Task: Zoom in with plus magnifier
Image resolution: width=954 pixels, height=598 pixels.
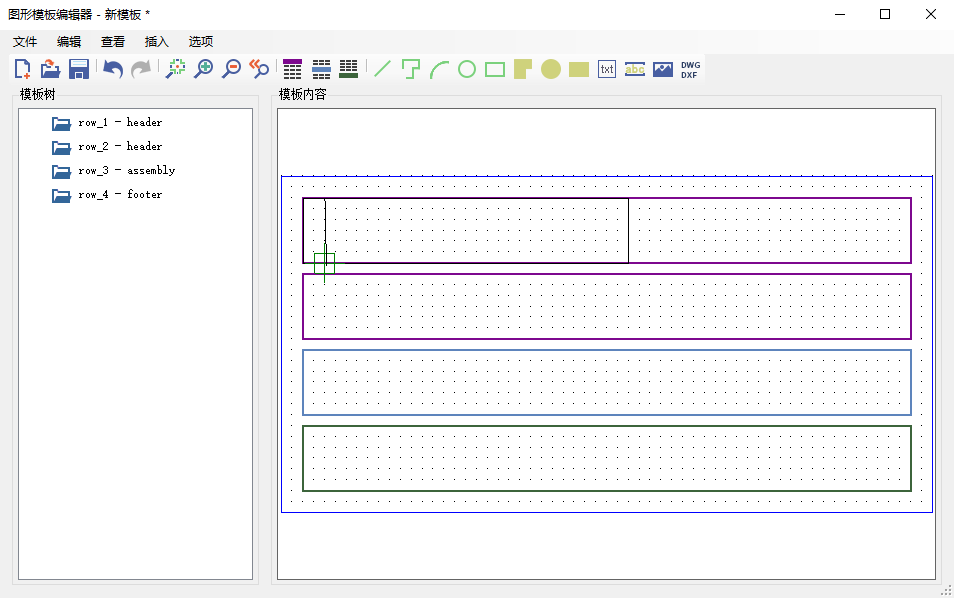Action: tap(204, 69)
